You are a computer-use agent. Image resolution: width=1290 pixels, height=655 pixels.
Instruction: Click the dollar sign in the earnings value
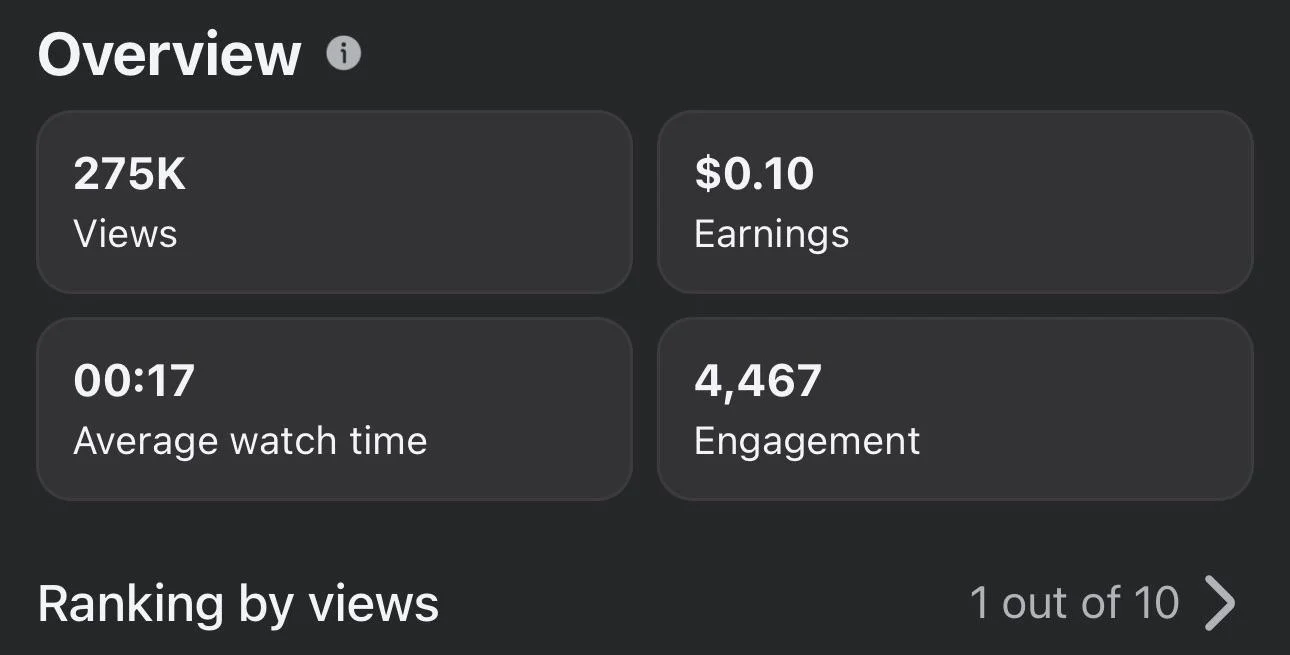(x=707, y=174)
